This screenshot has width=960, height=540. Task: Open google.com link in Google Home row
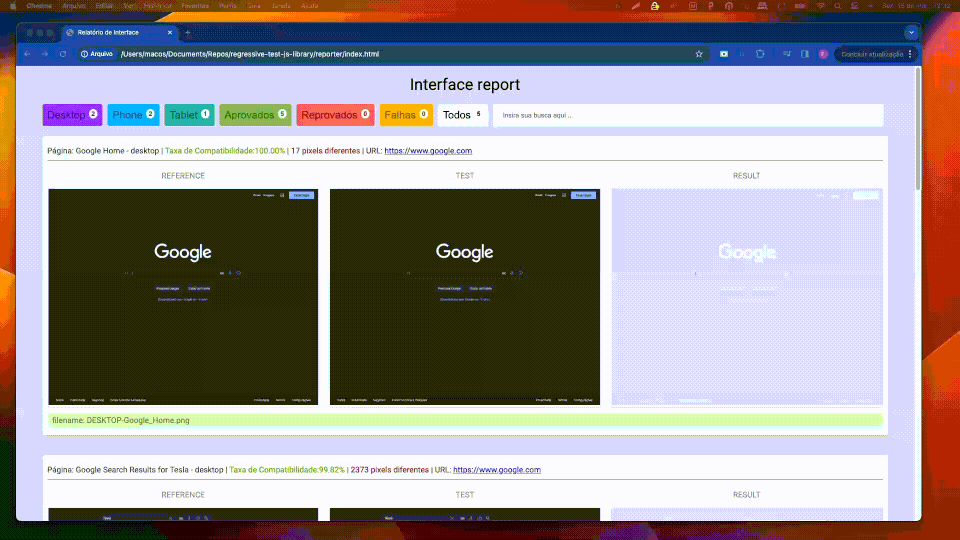[428, 151]
